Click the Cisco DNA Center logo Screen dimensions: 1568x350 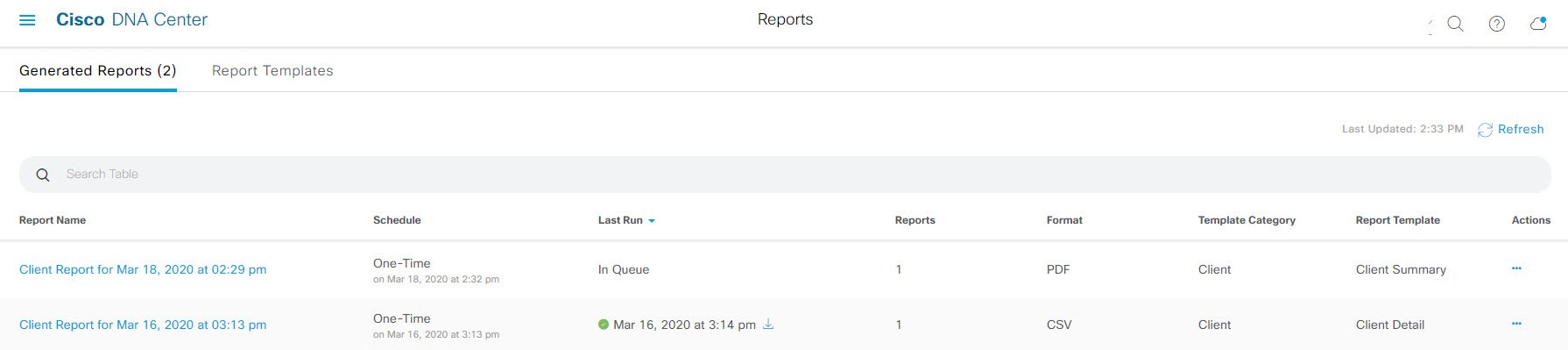click(131, 19)
